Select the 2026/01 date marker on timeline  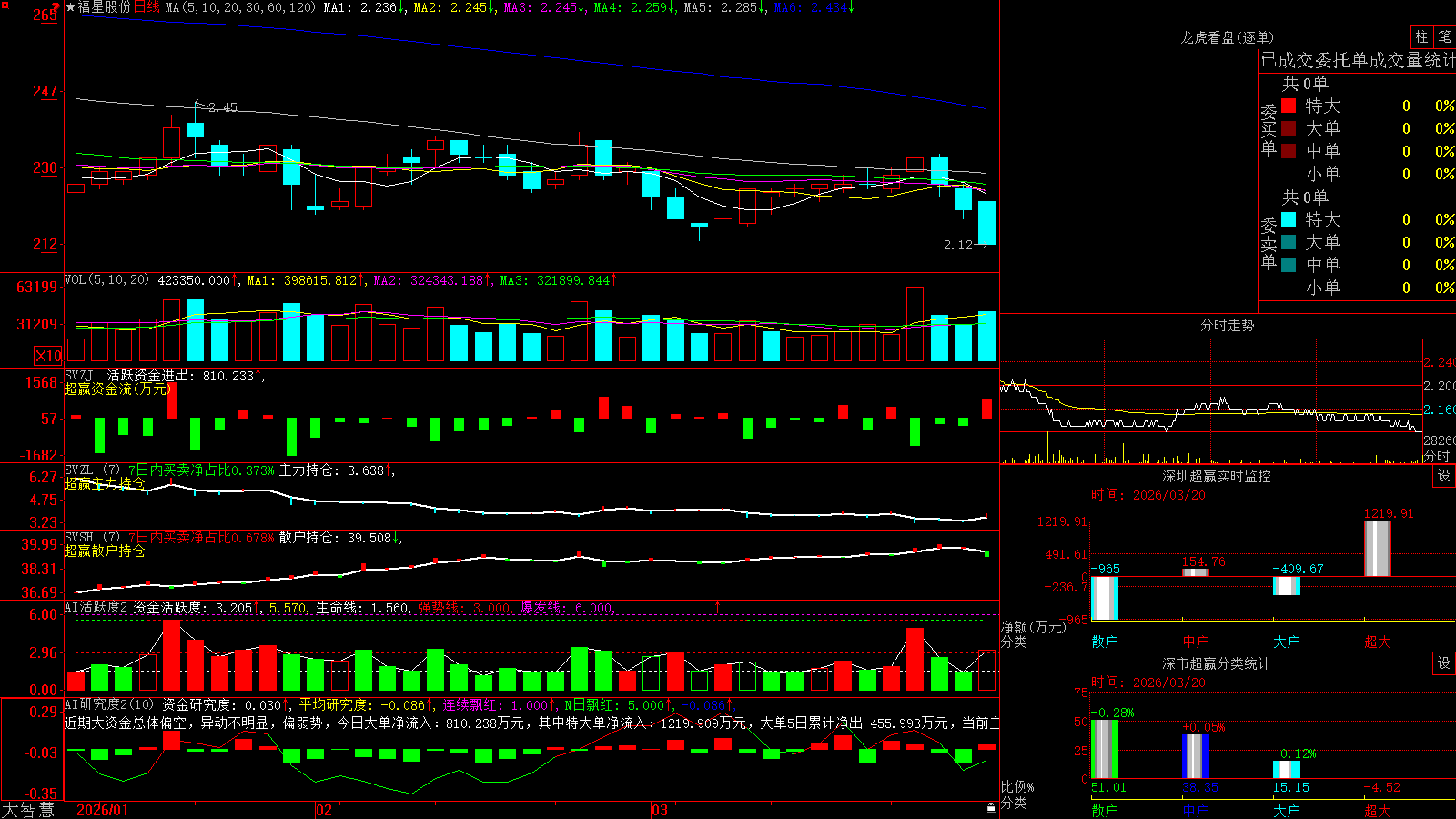click(103, 810)
